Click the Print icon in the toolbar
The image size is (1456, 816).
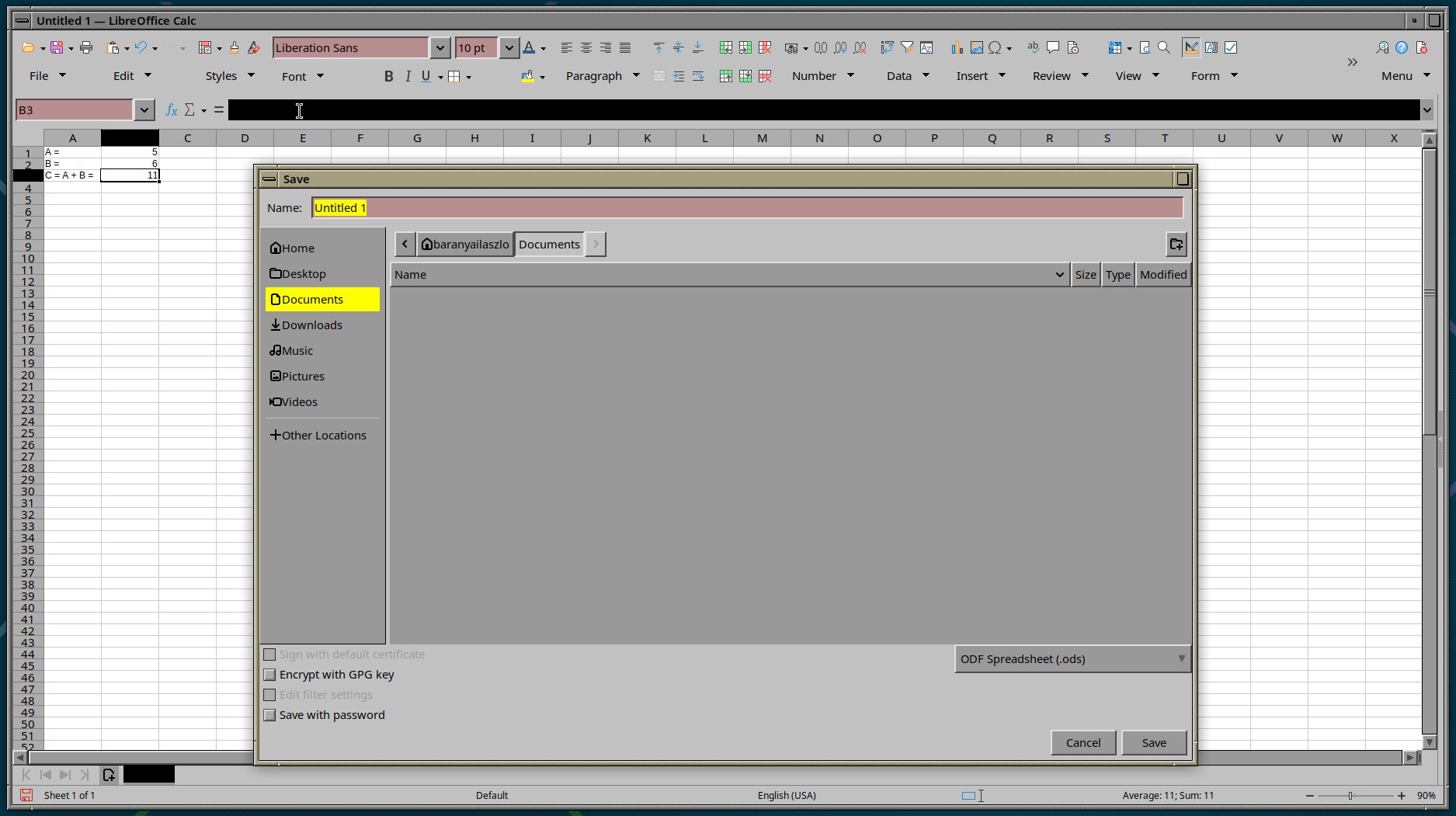click(x=86, y=47)
